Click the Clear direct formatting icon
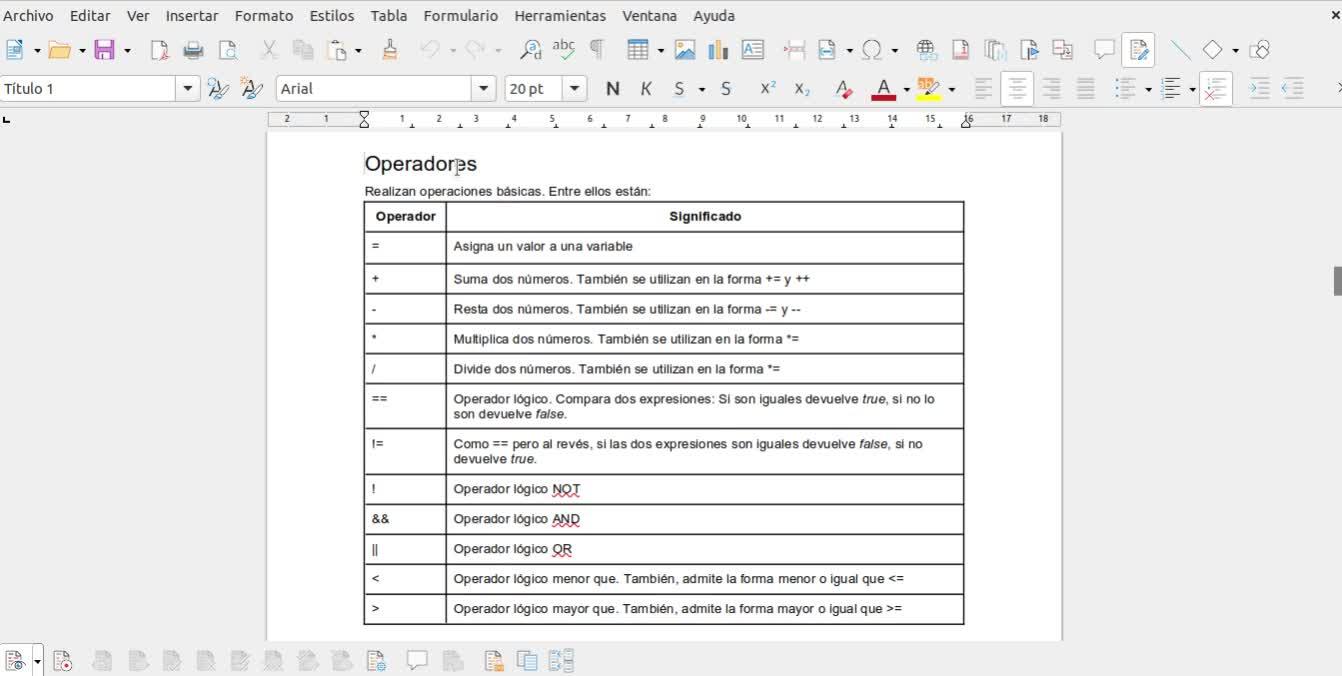The width and height of the screenshot is (1342, 676). pos(844,89)
